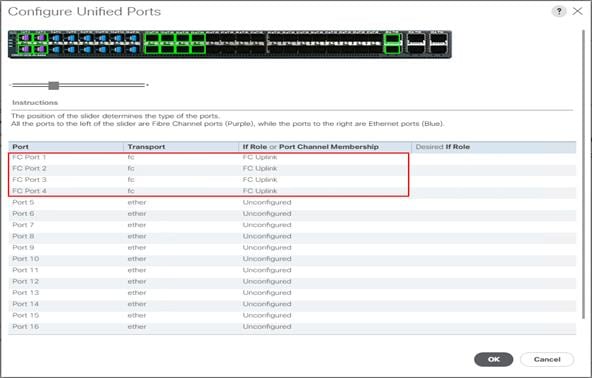Click the Cancel button
592x378 pixels.
[547, 359]
